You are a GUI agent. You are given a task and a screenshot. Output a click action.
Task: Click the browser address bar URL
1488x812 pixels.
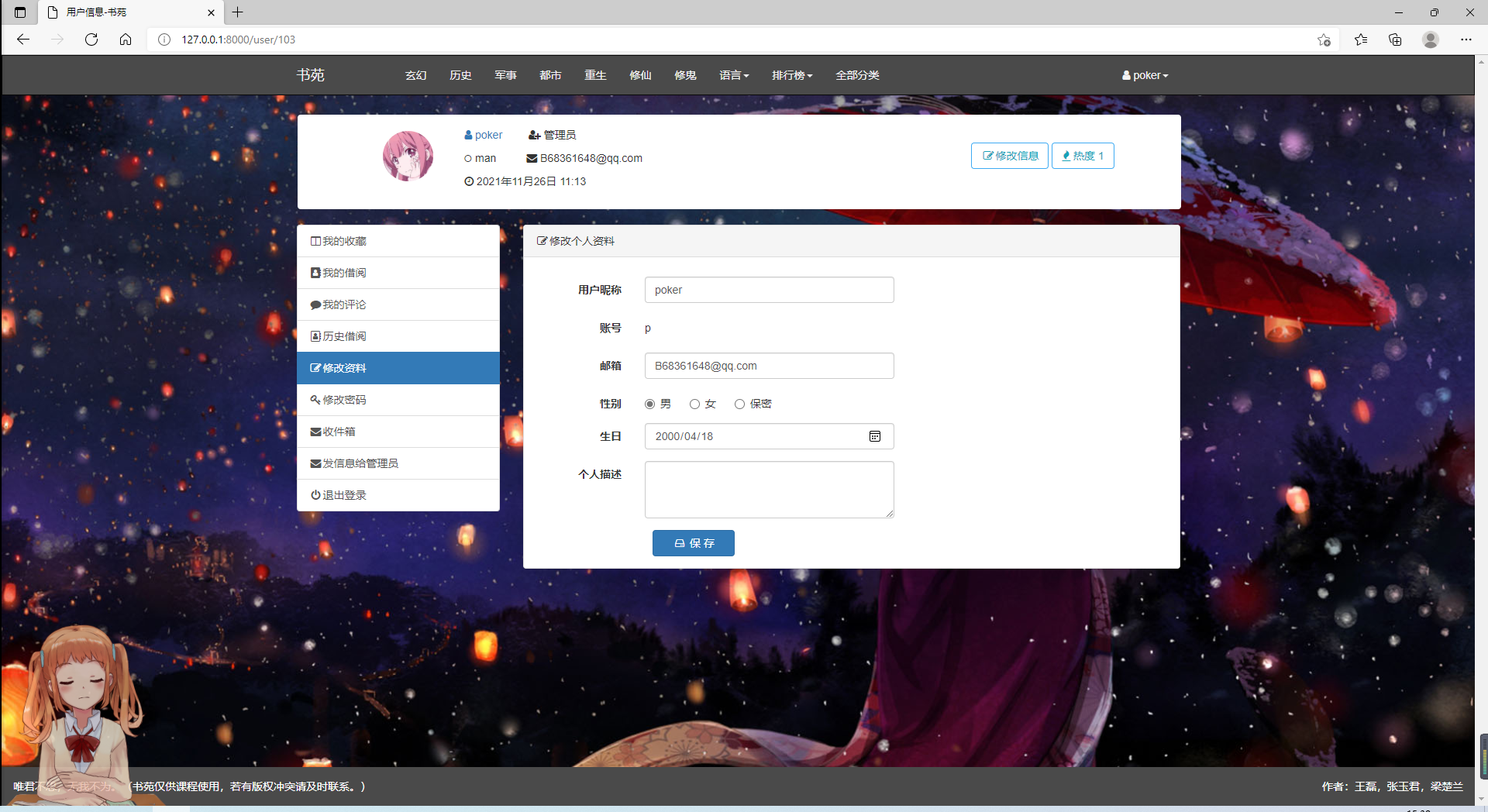[239, 40]
